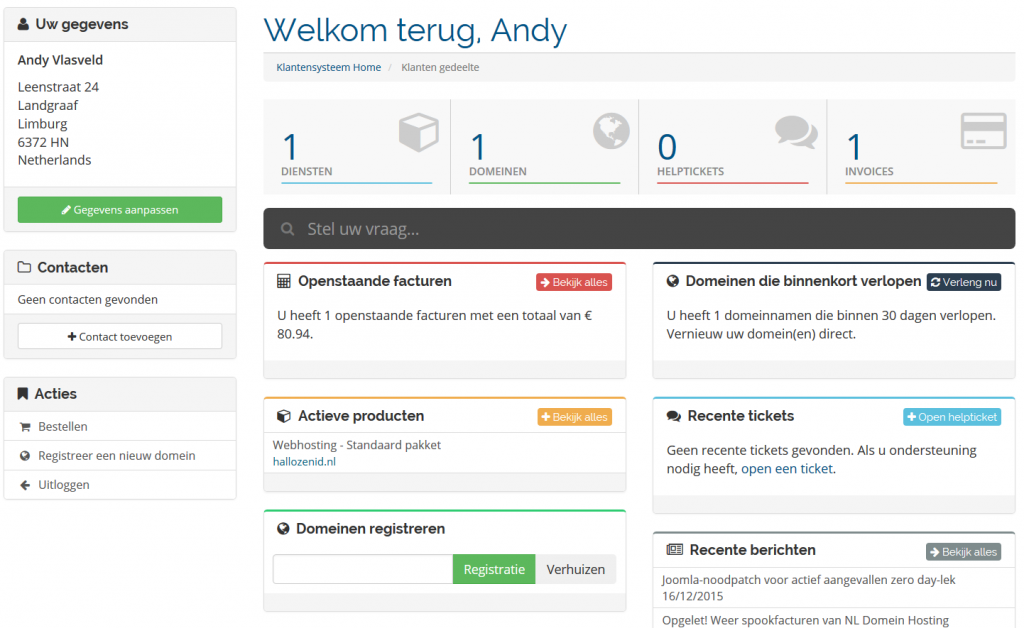Click the search magnifier icon
This screenshot has height=628, width=1024.
pyautogui.click(x=287, y=229)
